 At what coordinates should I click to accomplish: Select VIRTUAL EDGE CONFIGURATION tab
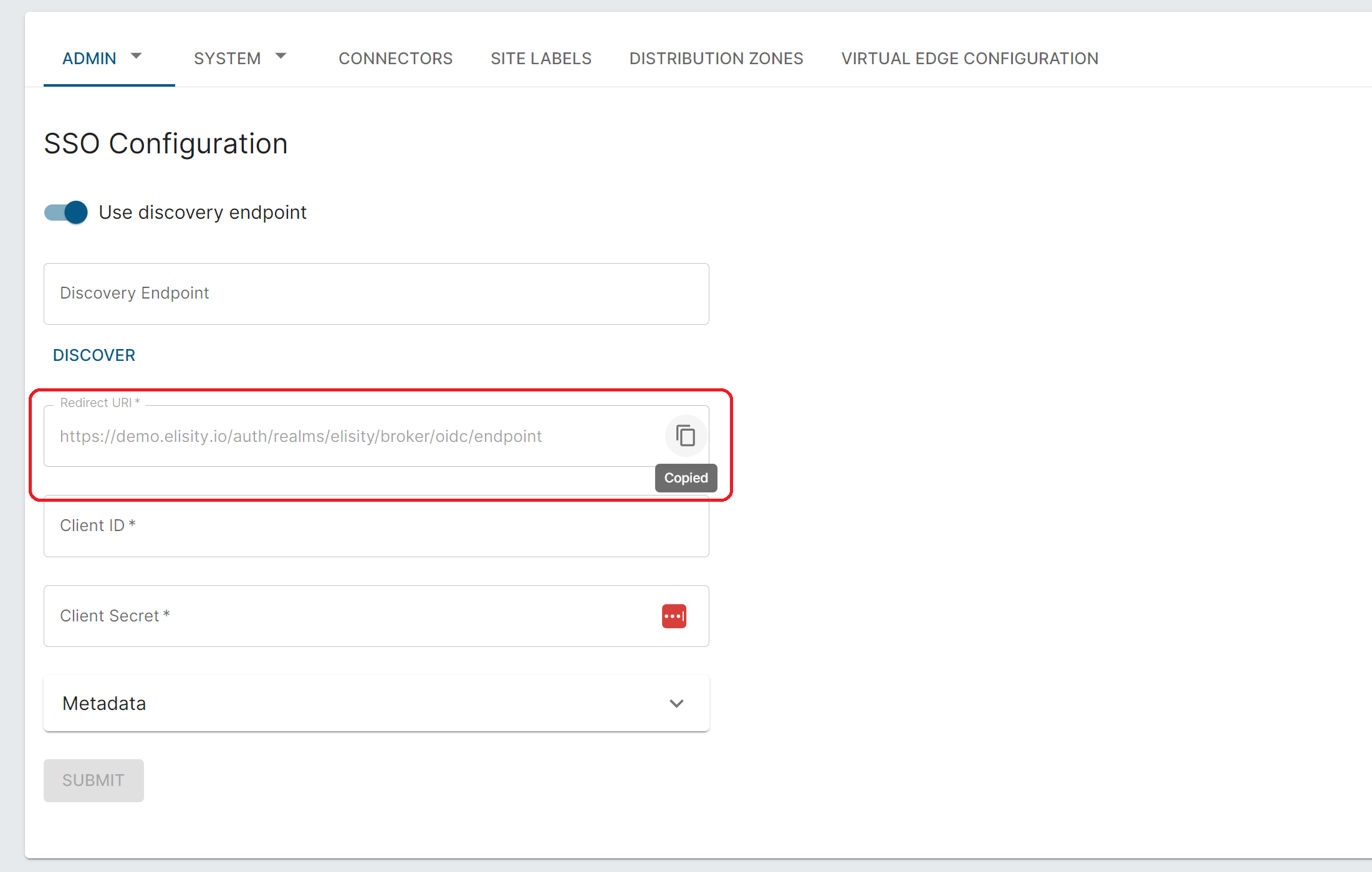pyautogui.click(x=969, y=59)
